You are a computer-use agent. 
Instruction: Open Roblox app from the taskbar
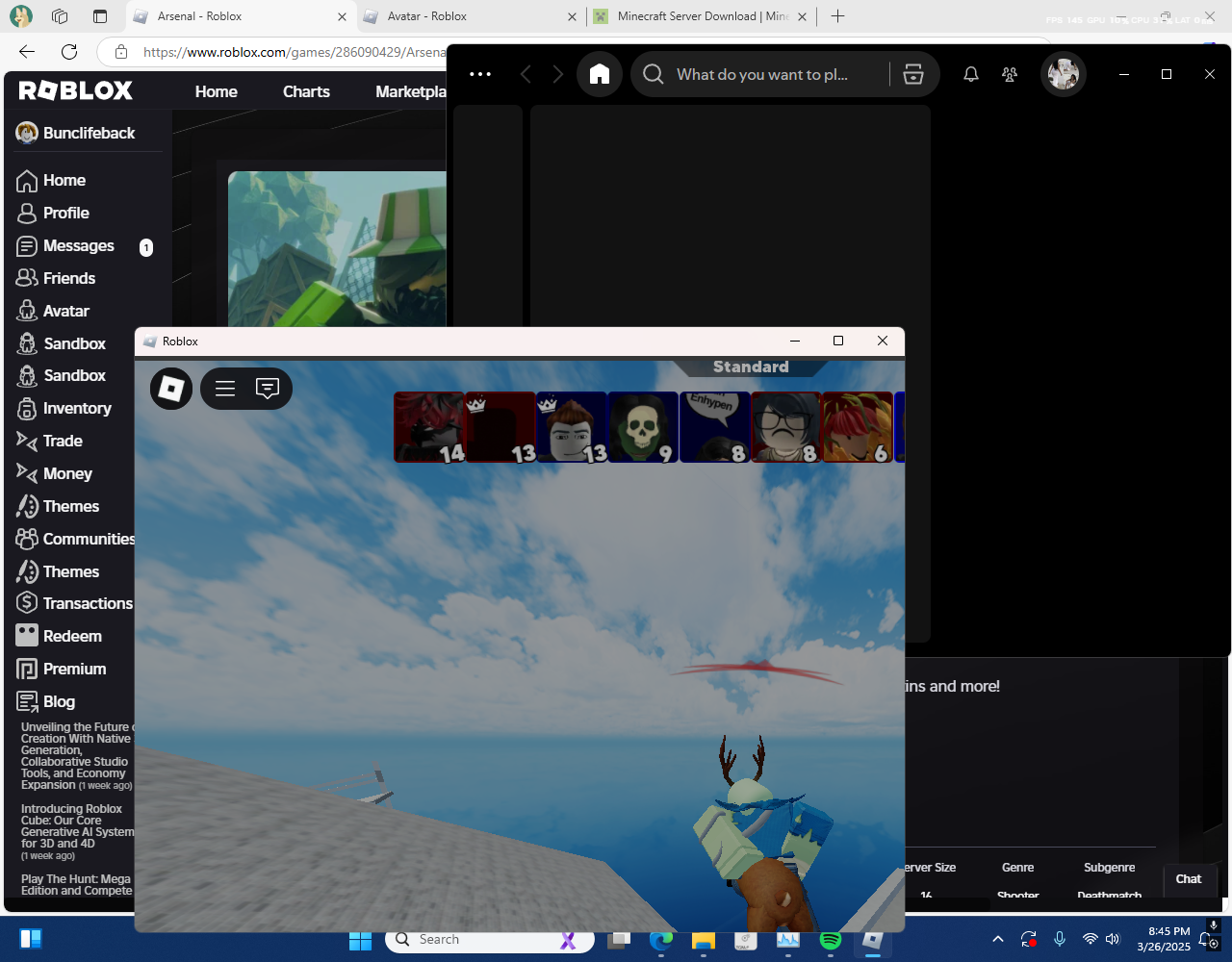(873, 940)
